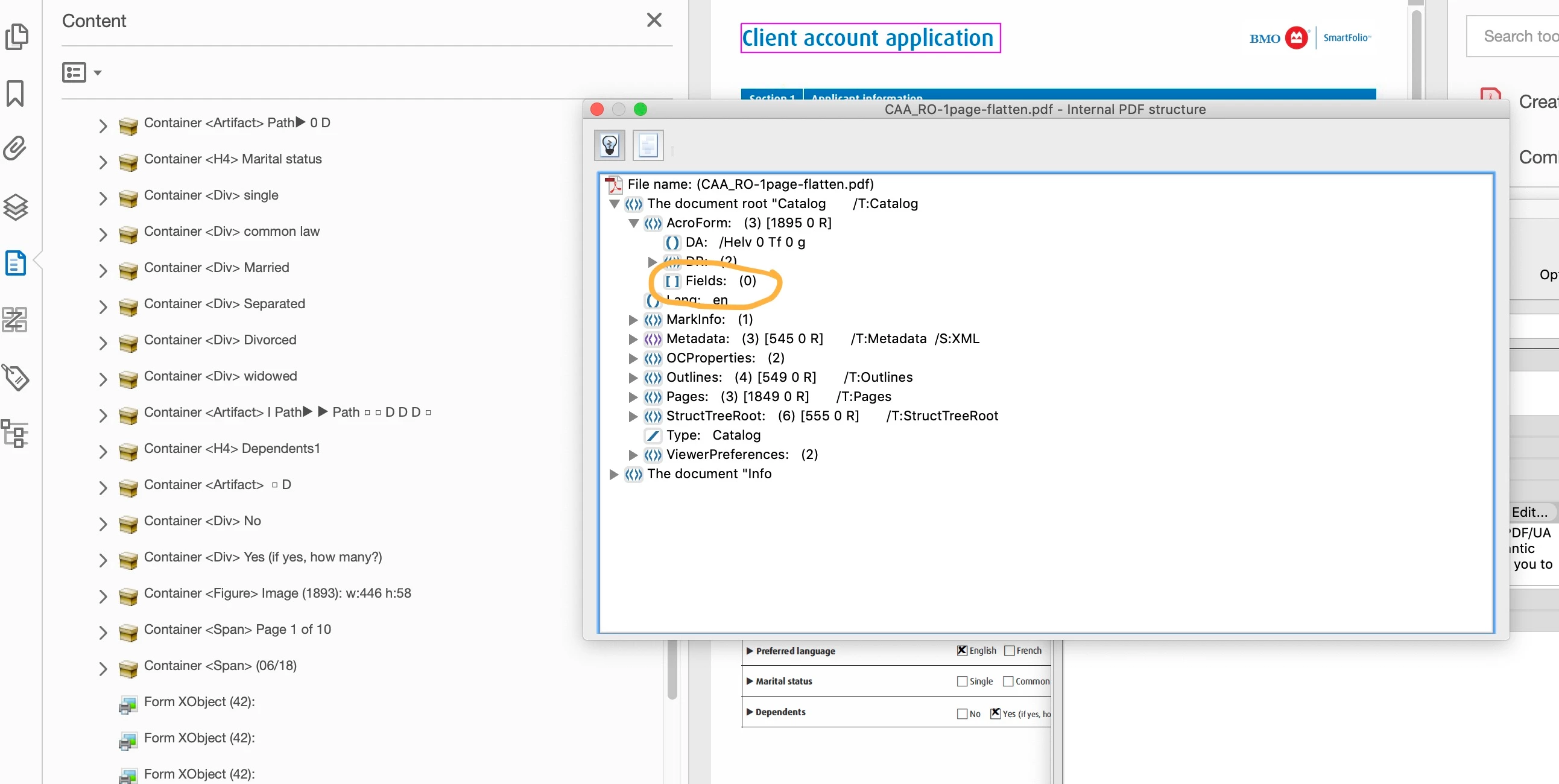Open the Page Thumbnails sidebar icon
1559x784 pixels.
[x=16, y=36]
